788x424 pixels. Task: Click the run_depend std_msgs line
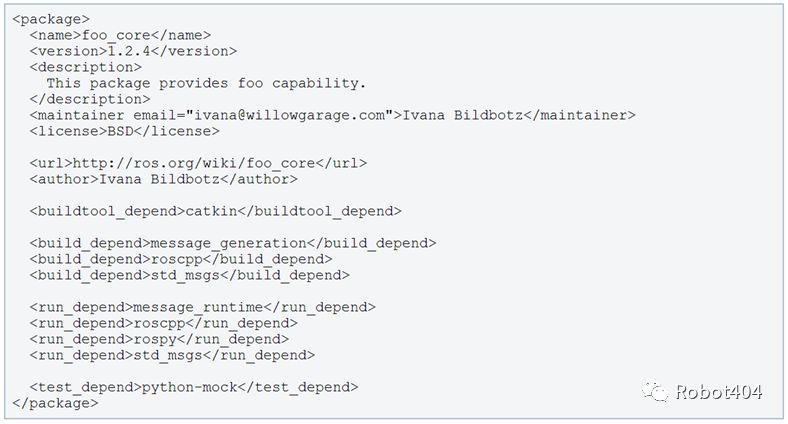[x=172, y=355]
